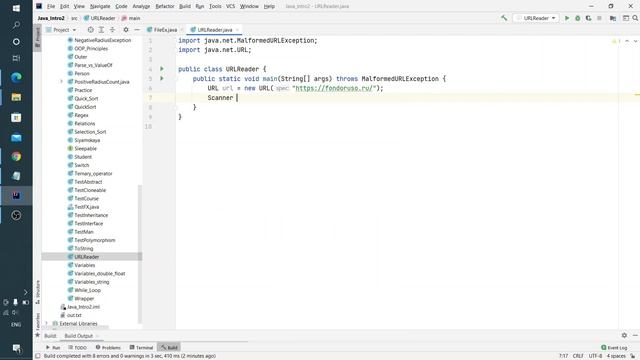The width and height of the screenshot is (640, 360).
Task: Open Project panel settings gear
Action: [126, 30]
